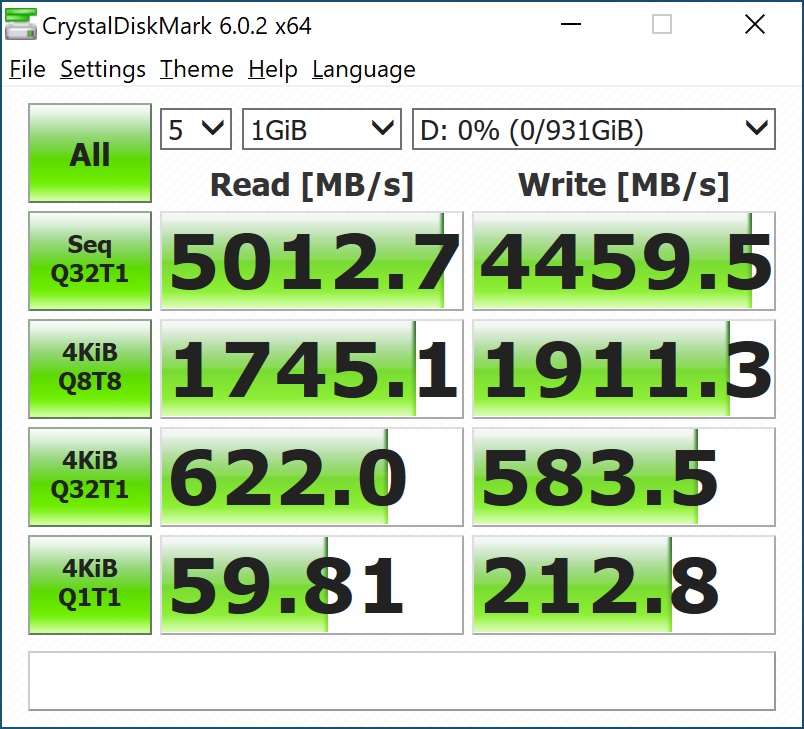Select the 1911.3 write result
This screenshot has width=804, height=729.
point(624,369)
